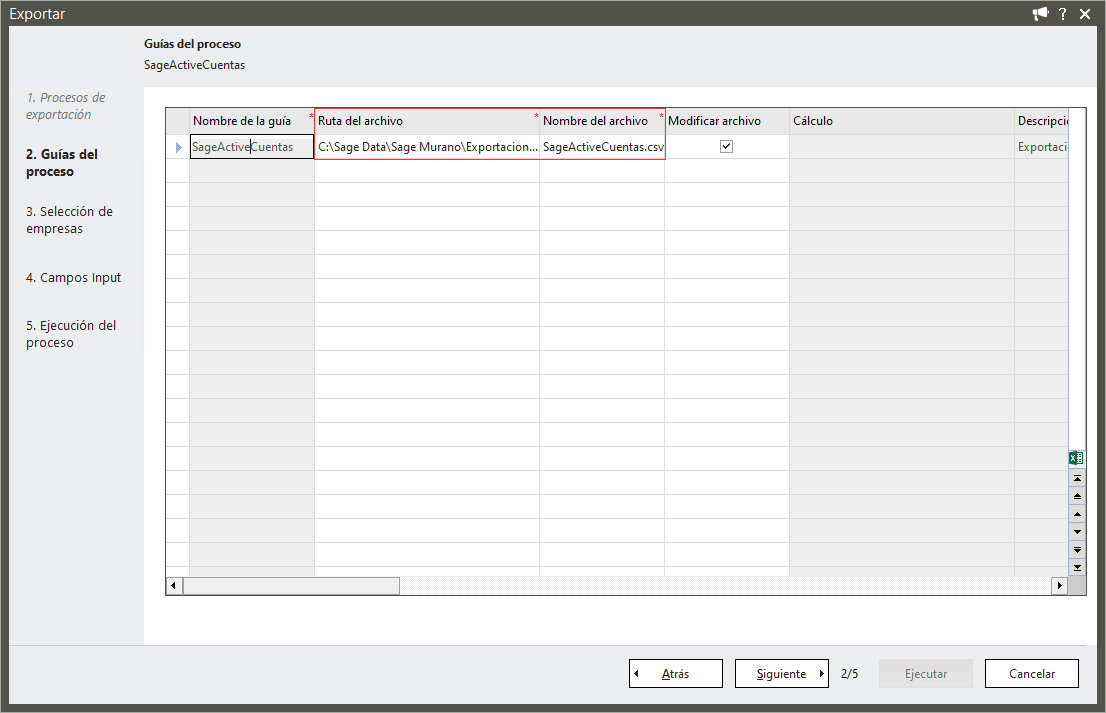
Task: Click Cancelar to abort export
Action: click(1031, 673)
